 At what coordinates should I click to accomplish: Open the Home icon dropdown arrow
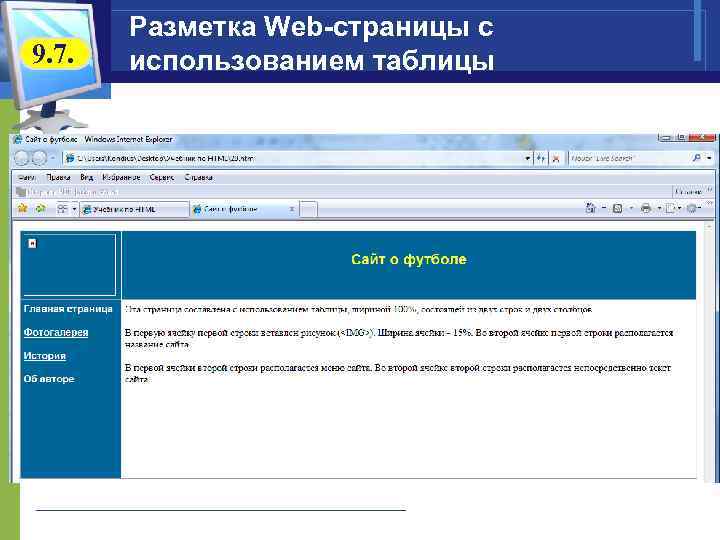pos(604,208)
